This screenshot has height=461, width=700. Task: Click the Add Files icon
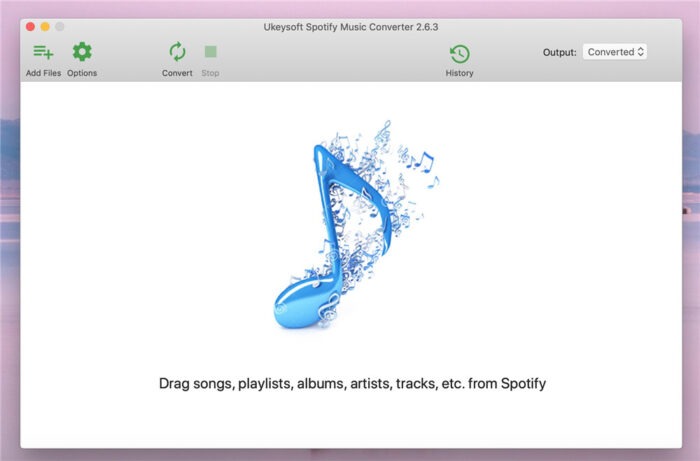click(43, 52)
